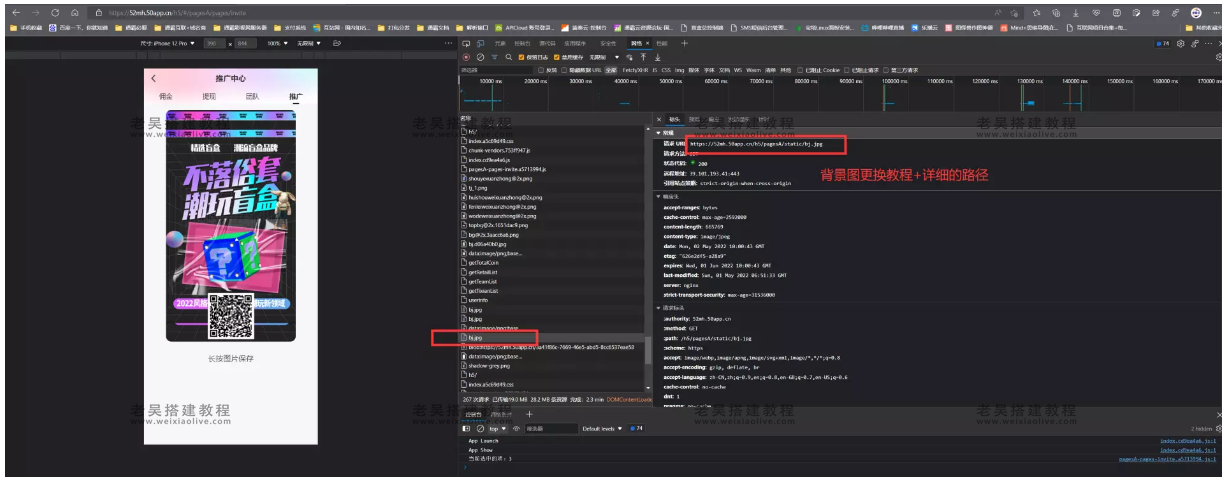Reload the page in browser toolbar

pyautogui.click(x=54, y=12)
